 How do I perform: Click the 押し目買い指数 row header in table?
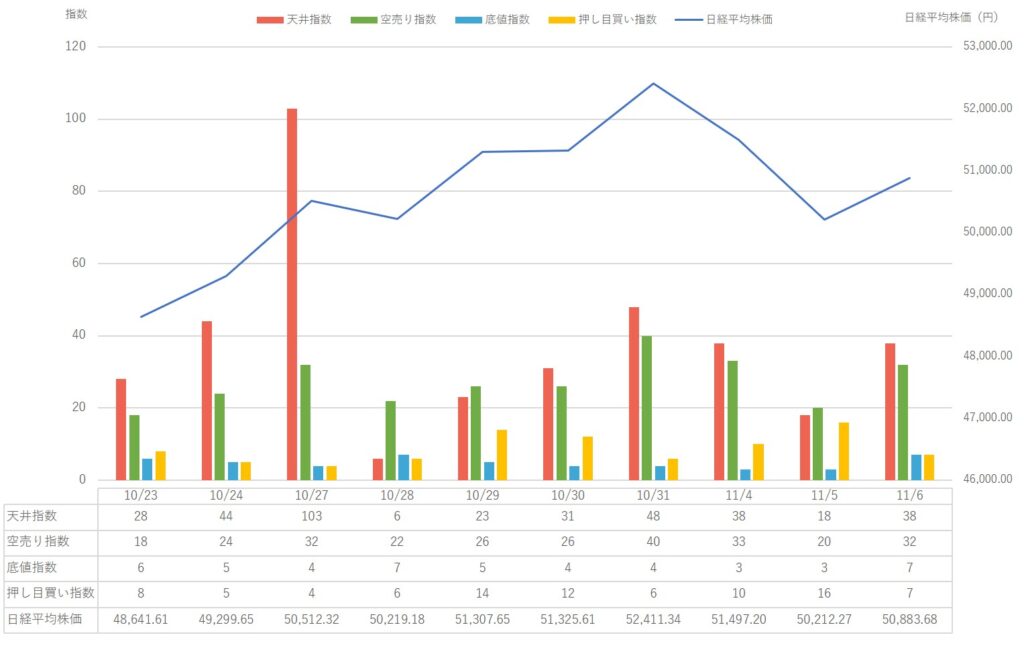pyautogui.click(x=51, y=594)
